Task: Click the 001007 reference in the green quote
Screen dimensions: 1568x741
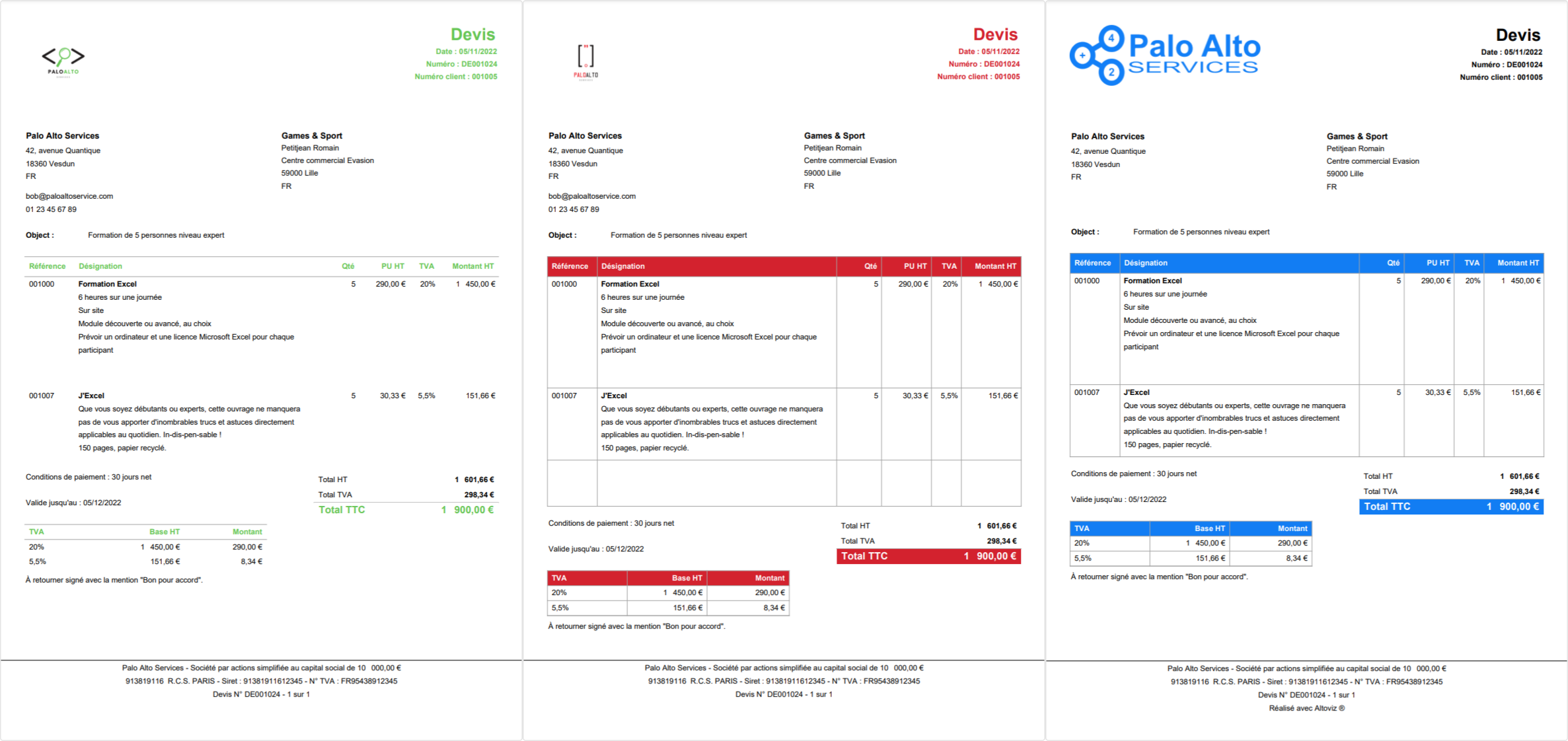Action: (41, 396)
